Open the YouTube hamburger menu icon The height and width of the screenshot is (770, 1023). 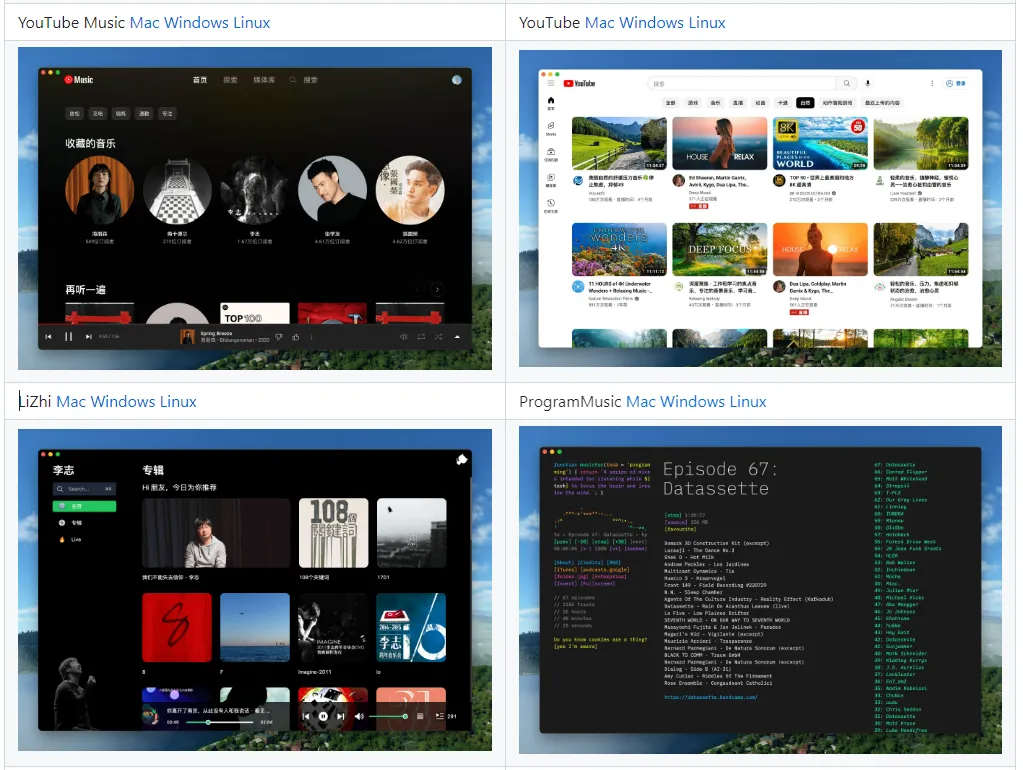click(x=550, y=84)
